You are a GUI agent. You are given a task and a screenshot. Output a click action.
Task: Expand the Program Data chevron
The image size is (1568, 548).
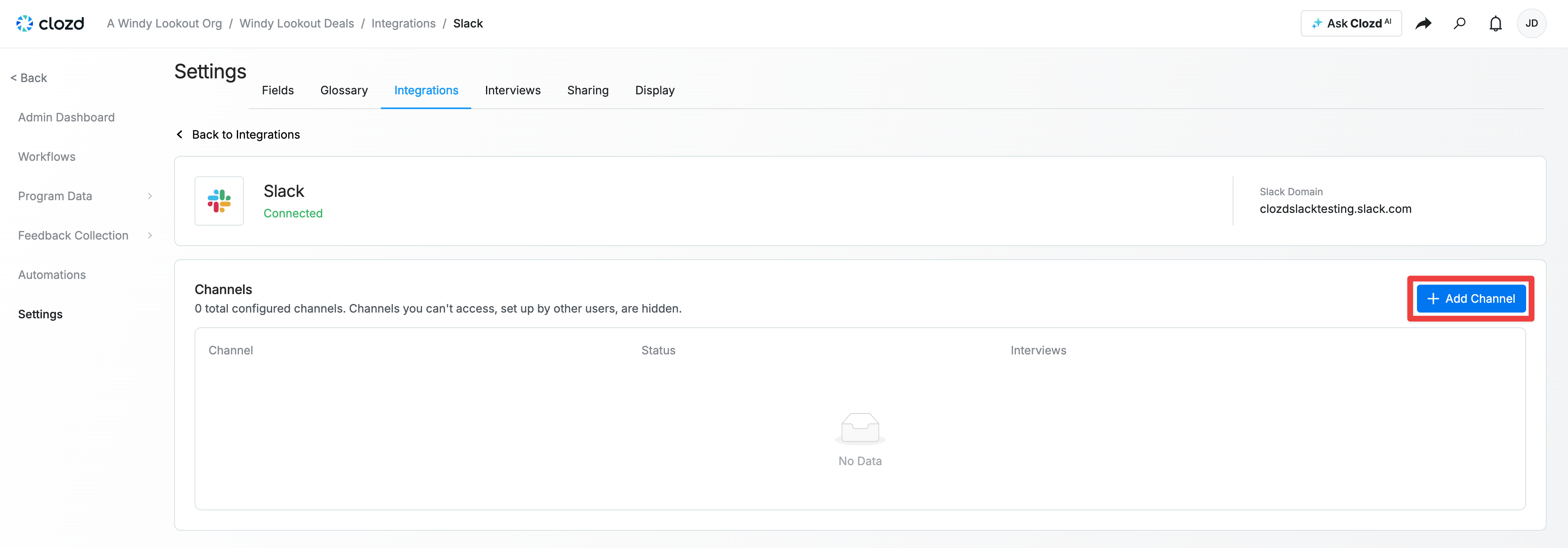(150, 196)
